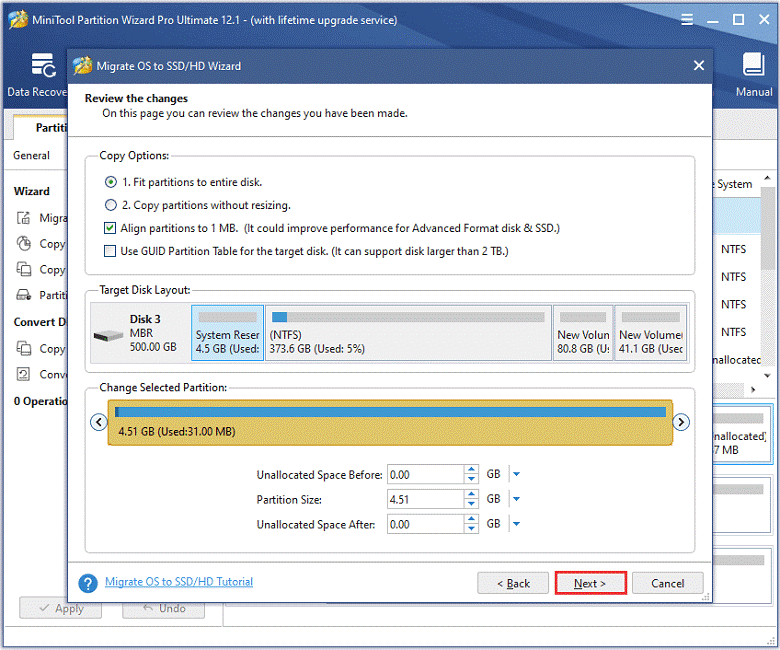
Task: Select the New Volume 80.8 GB partition
Action: [x=583, y=333]
